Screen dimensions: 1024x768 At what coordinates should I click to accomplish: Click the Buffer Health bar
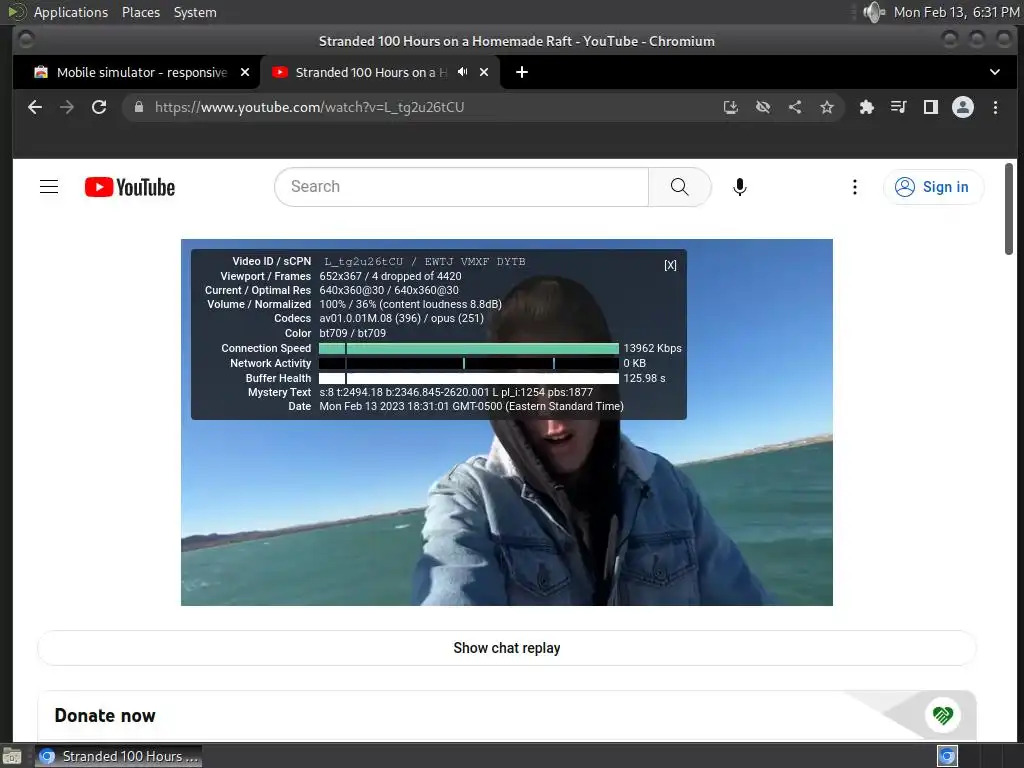[x=469, y=378]
